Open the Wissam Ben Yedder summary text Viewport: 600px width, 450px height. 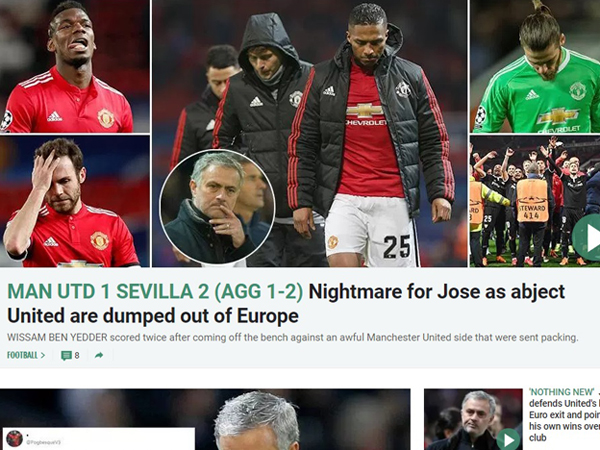click(x=292, y=338)
